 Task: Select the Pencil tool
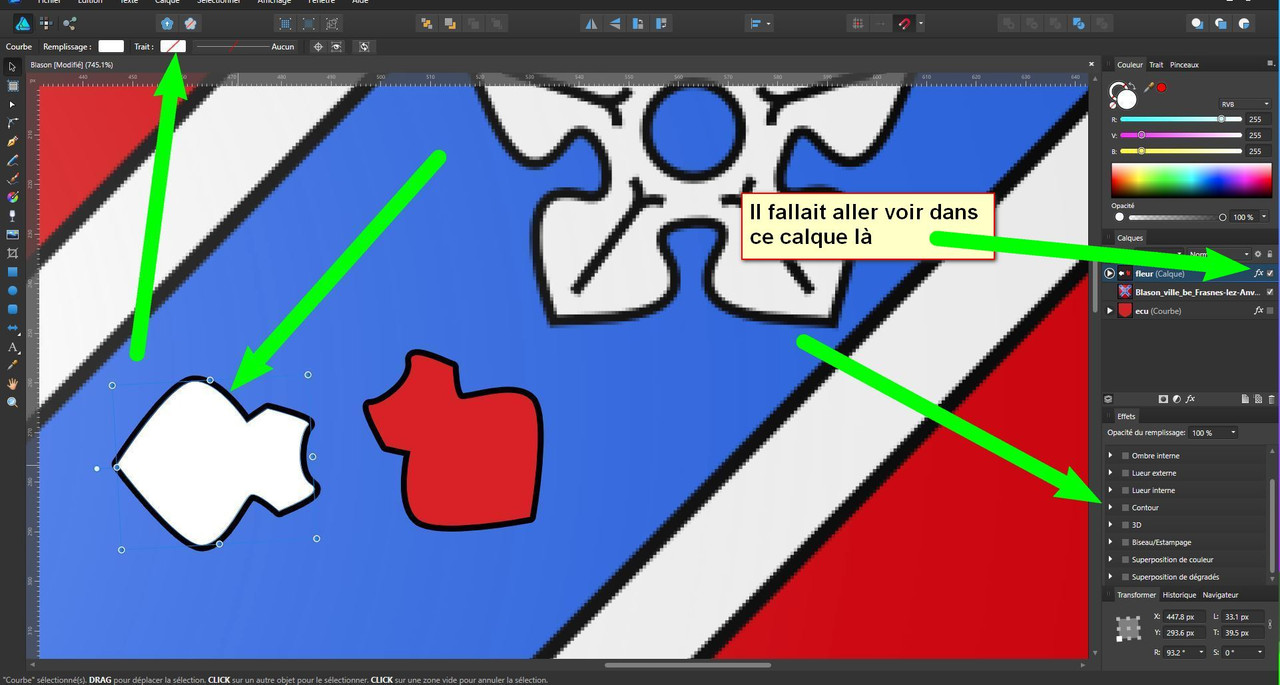point(12,160)
